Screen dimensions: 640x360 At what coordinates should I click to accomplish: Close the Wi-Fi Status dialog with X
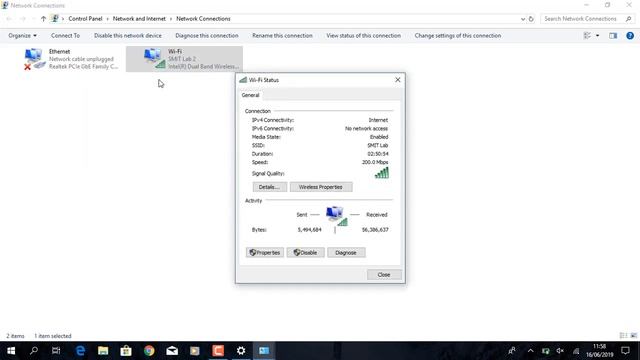coord(398,80)
